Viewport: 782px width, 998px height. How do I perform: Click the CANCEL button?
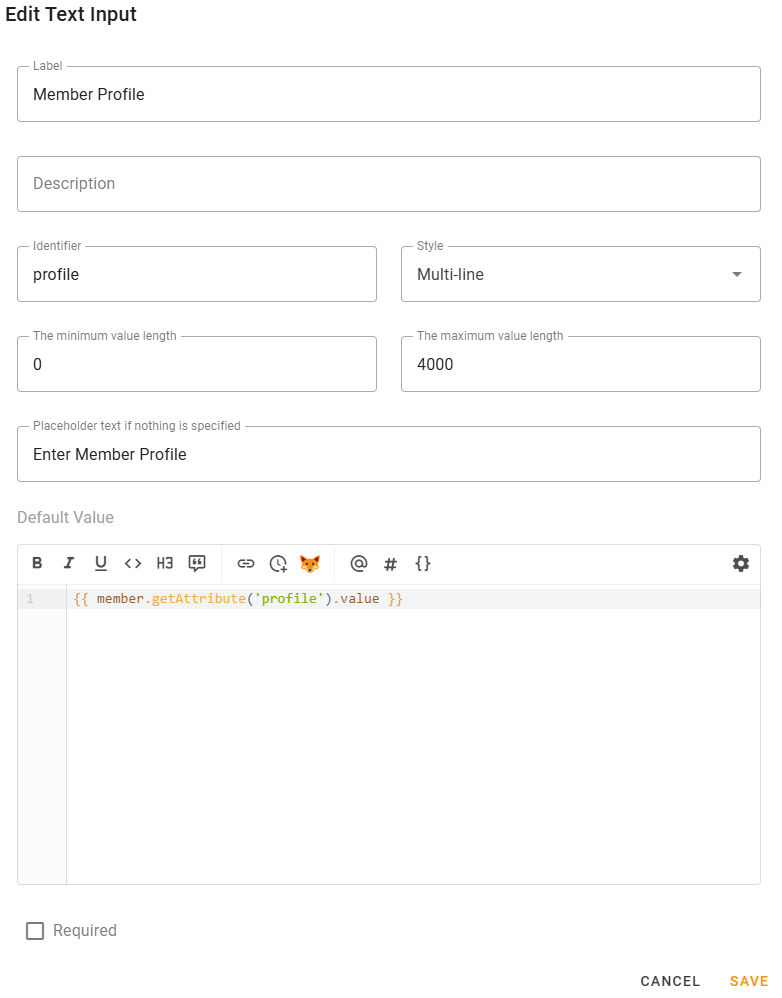pos(670,981)
